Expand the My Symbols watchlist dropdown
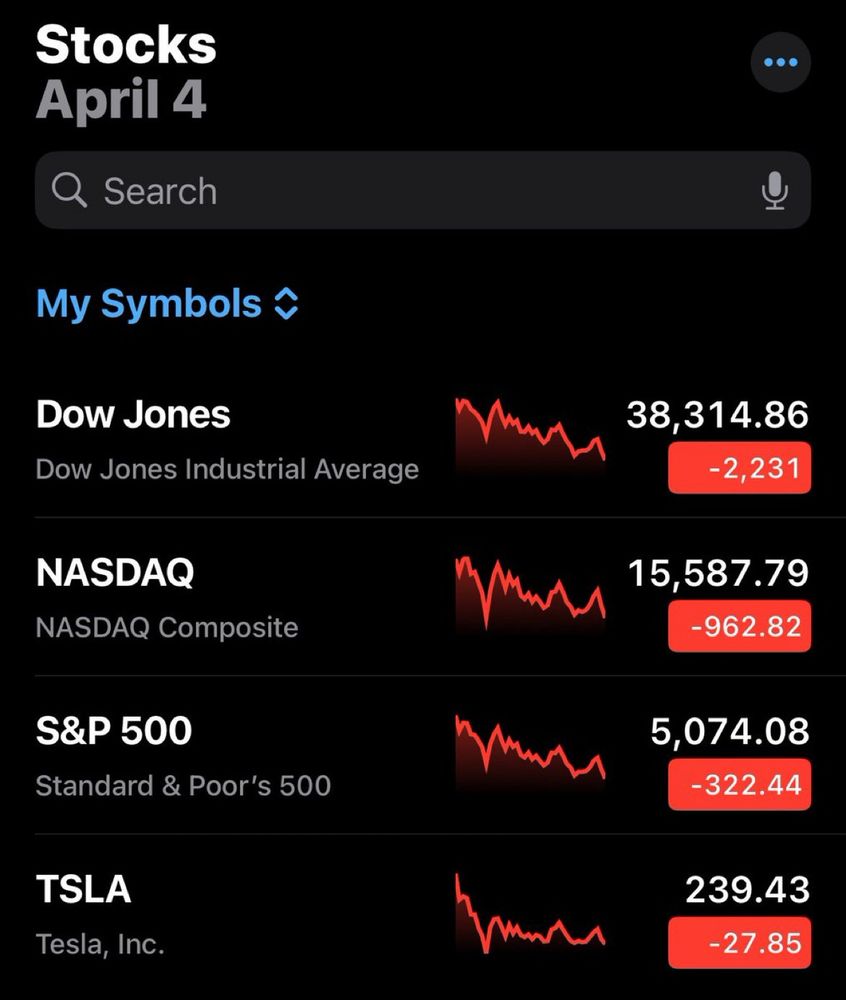846x1000 pixels. coord(149,304)
